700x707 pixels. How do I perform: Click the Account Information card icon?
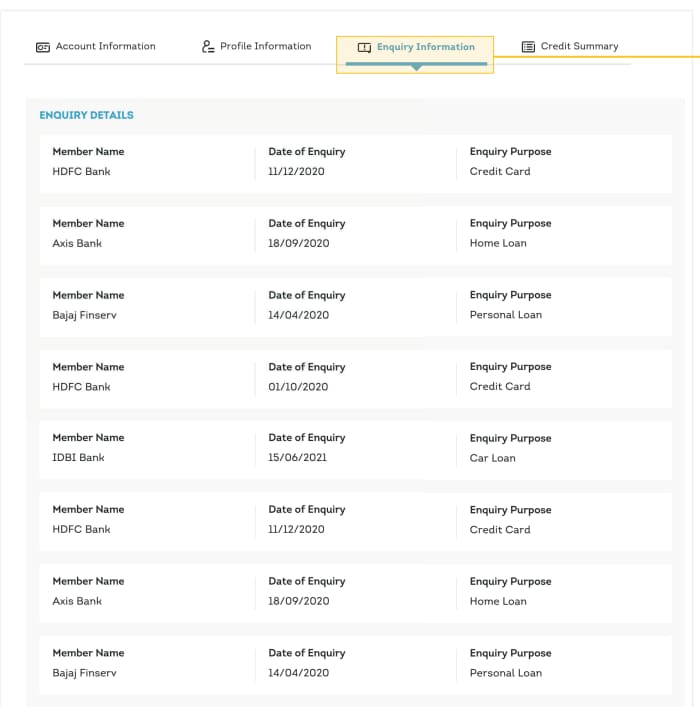42,47
